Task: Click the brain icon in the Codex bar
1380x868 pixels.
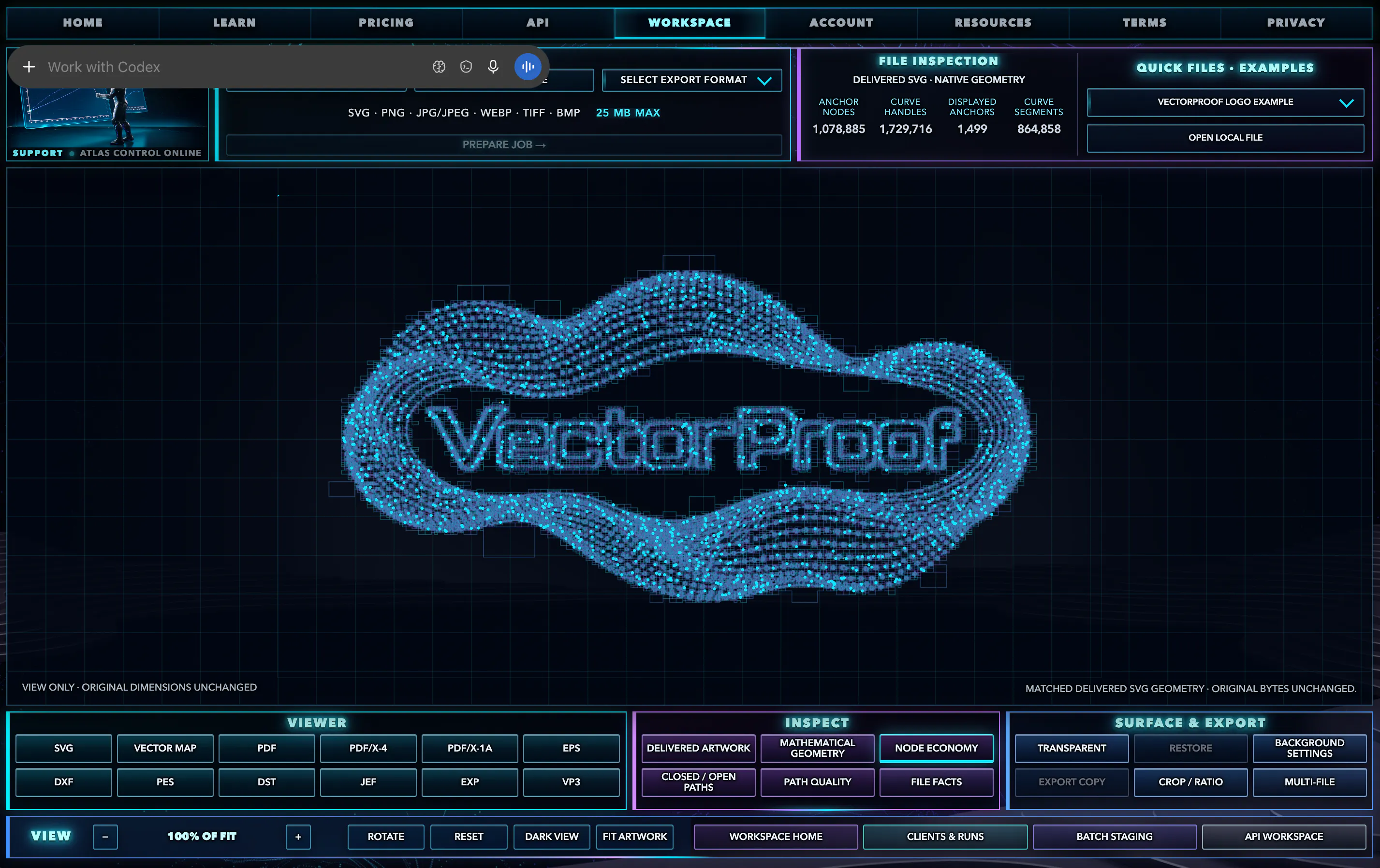Action: (x=439, y=67)
